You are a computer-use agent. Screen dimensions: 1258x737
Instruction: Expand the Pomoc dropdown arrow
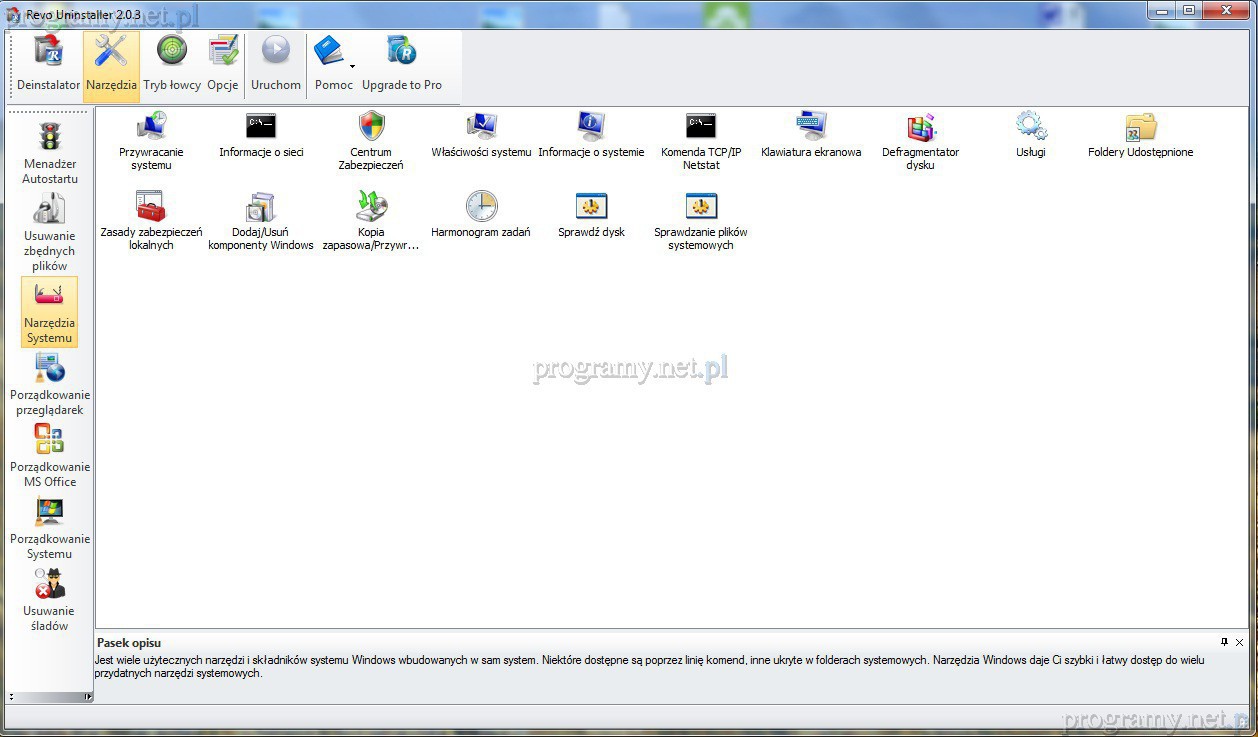point(352,67)
